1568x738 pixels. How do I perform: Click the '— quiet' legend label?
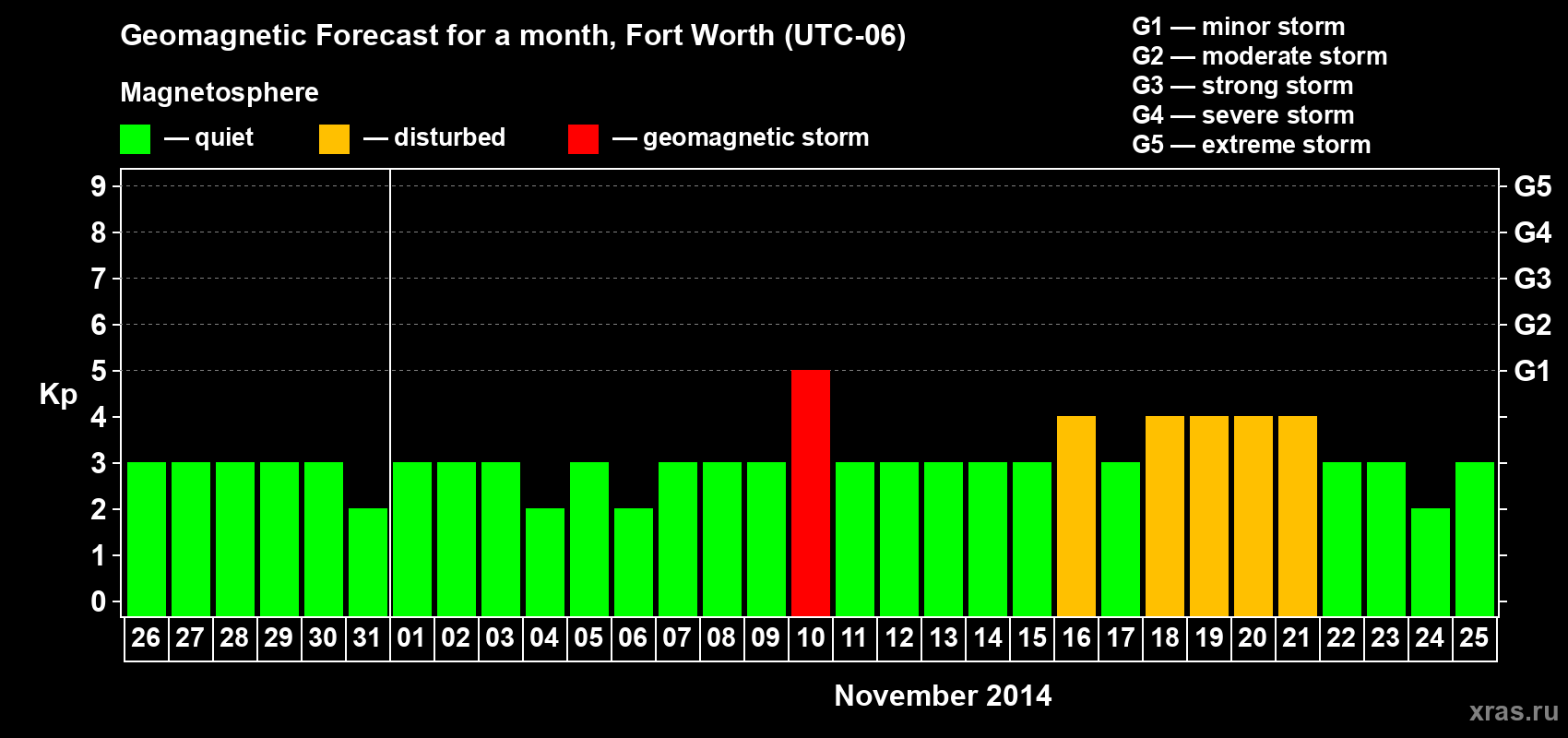(x=208, y=138)
